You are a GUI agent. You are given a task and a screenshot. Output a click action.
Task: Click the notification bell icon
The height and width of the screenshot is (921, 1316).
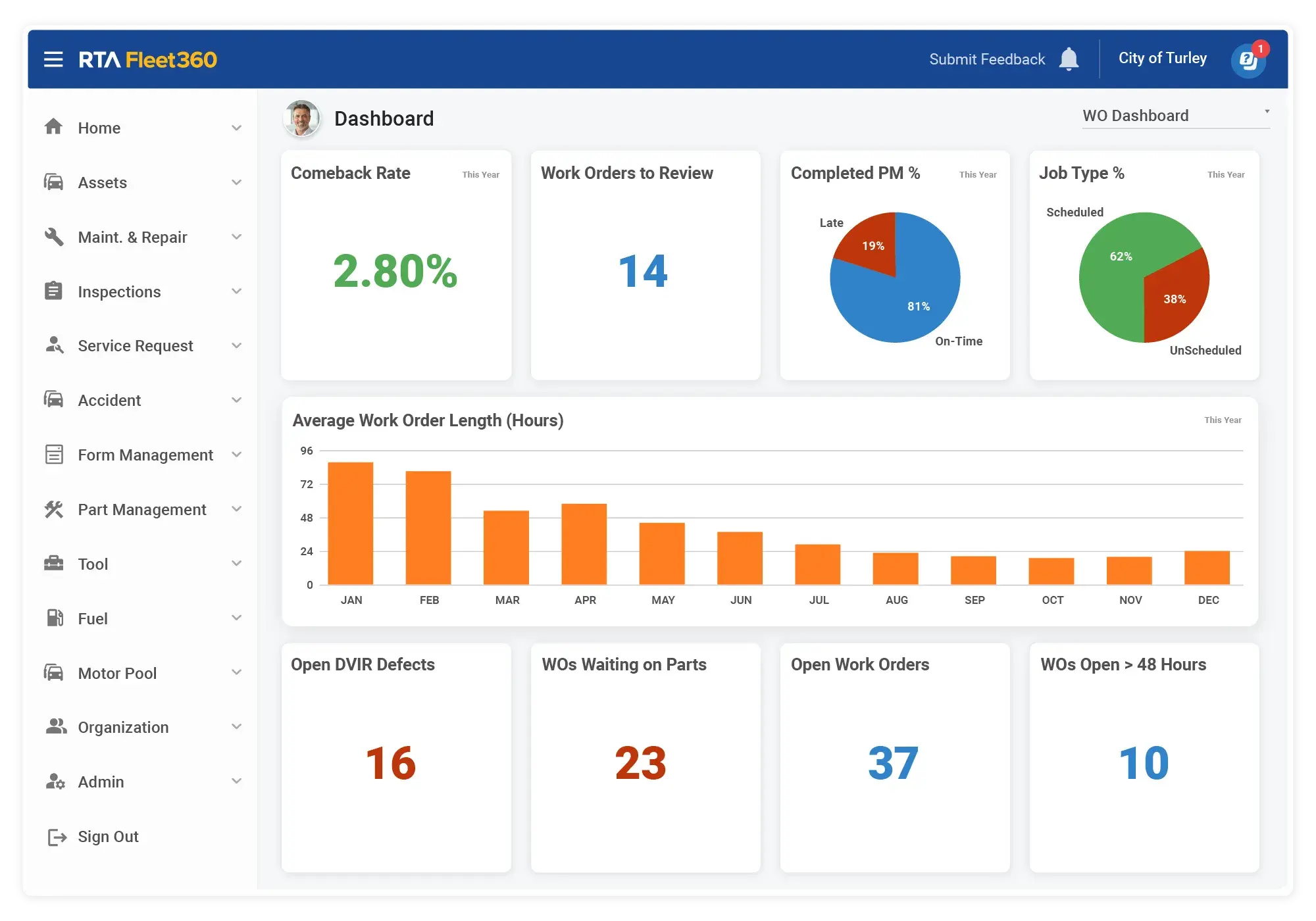point(1070,59)
